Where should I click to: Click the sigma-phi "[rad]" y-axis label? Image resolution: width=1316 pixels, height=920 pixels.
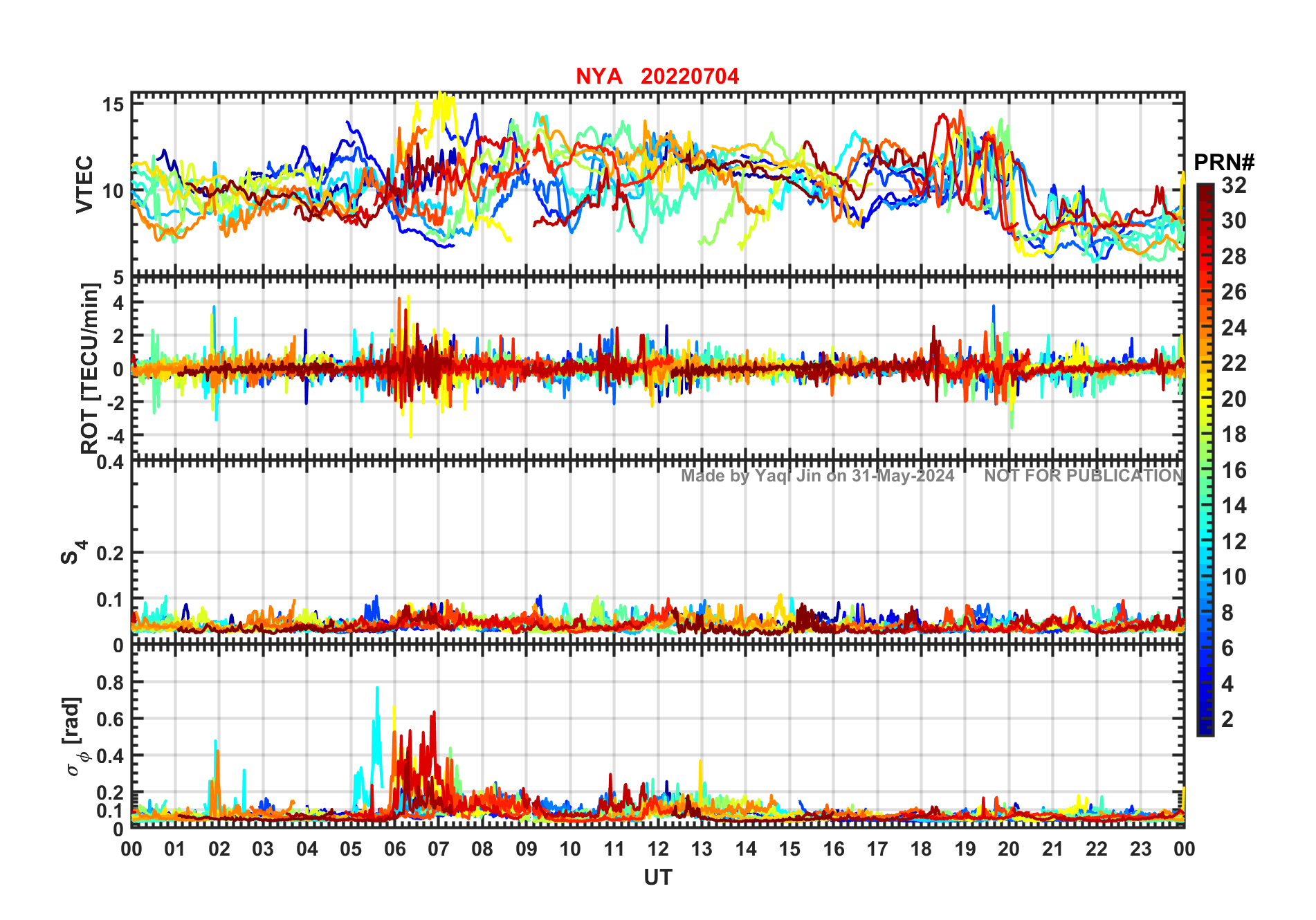point(74,737)
